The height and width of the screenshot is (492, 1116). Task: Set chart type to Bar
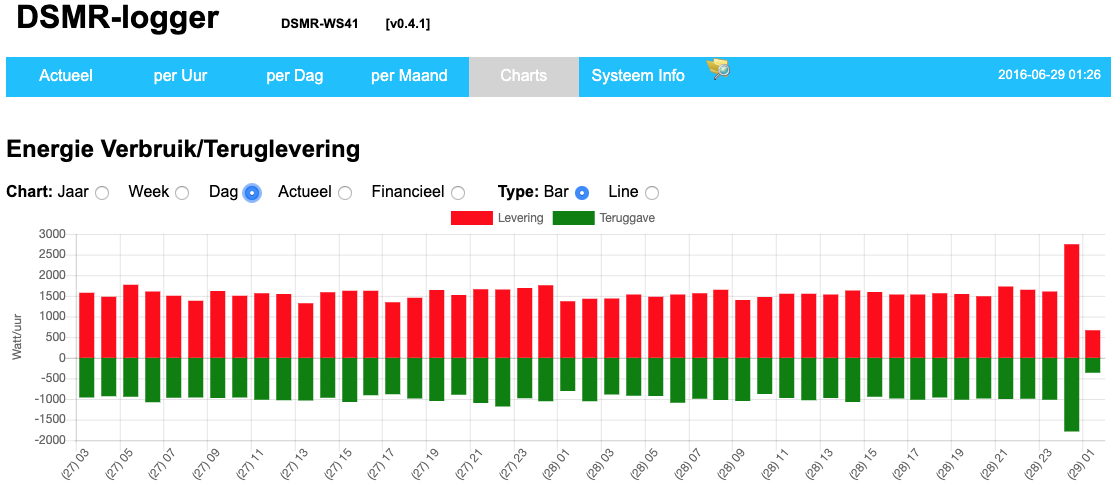click(x=582, y=193)
